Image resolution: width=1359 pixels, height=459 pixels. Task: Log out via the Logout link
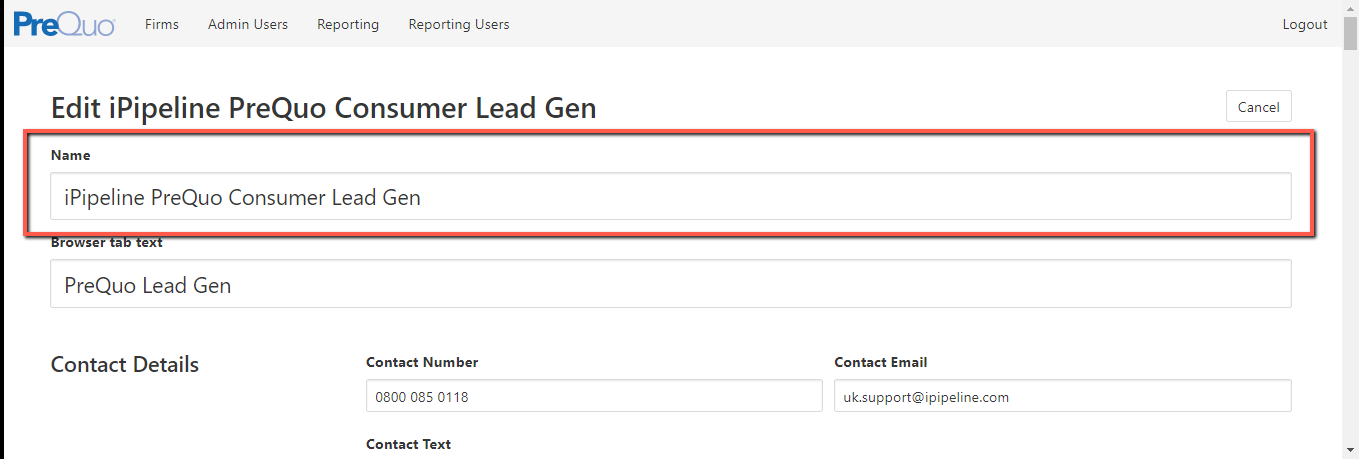click(x=1305, y=24)
